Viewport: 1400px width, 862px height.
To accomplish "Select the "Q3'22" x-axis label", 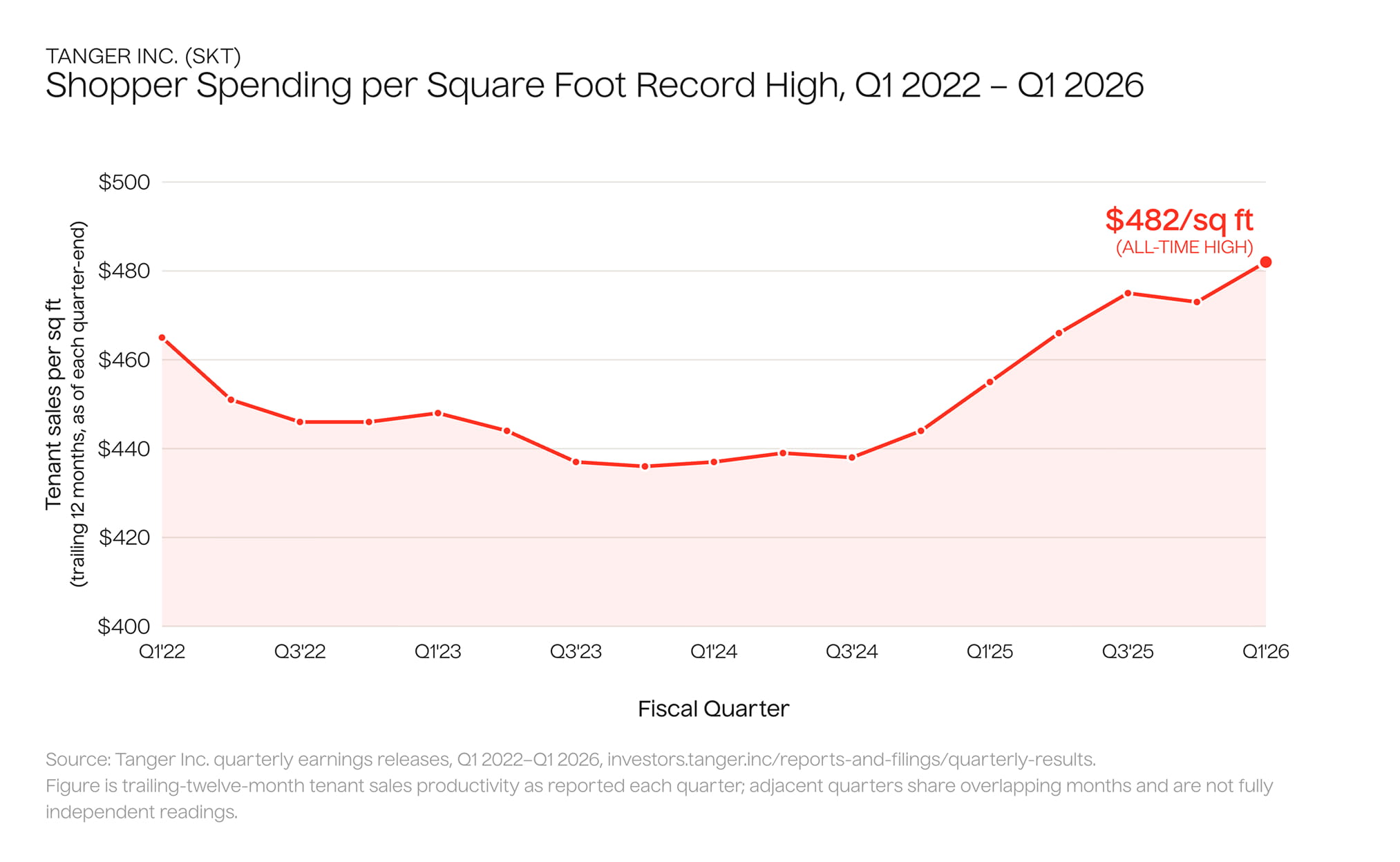I will pyautogui.click(x=300, y=651).
